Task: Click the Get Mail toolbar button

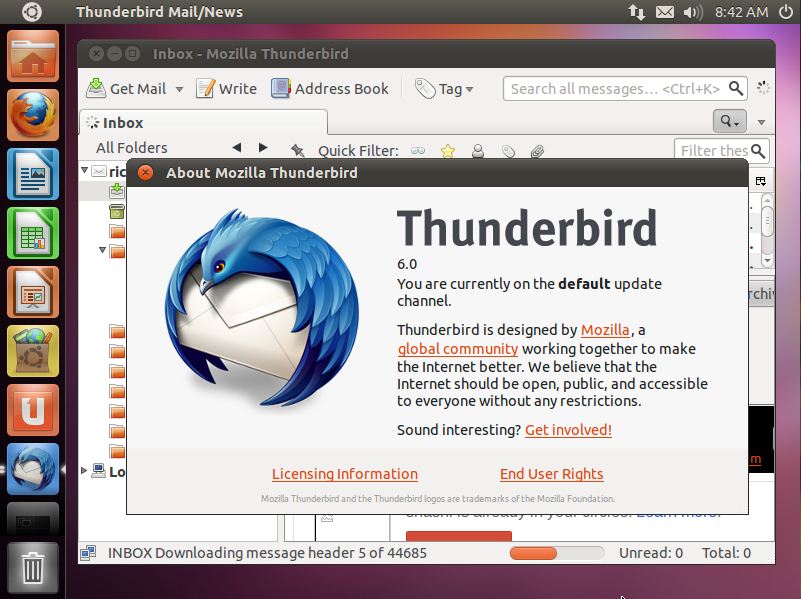Action: 126,89
